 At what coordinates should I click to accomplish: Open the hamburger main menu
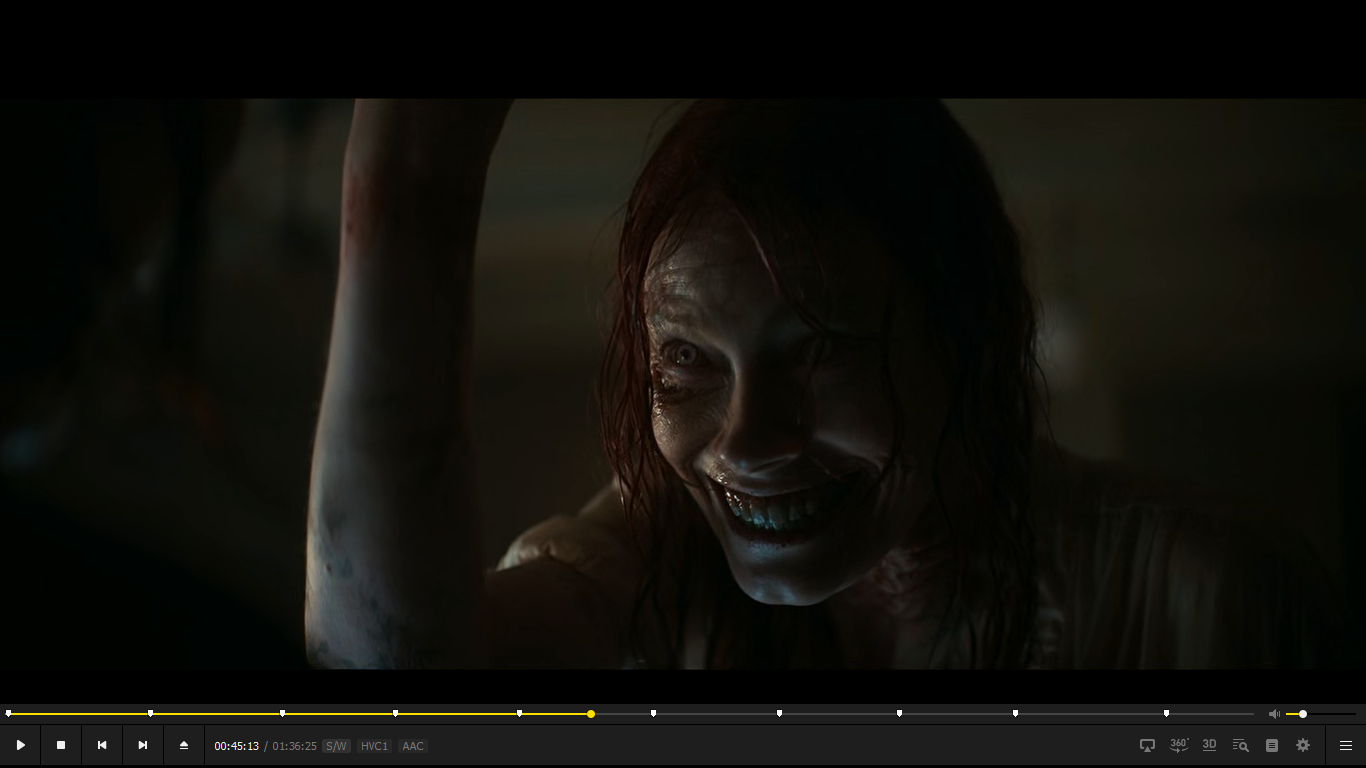[x=1346, y=746]
